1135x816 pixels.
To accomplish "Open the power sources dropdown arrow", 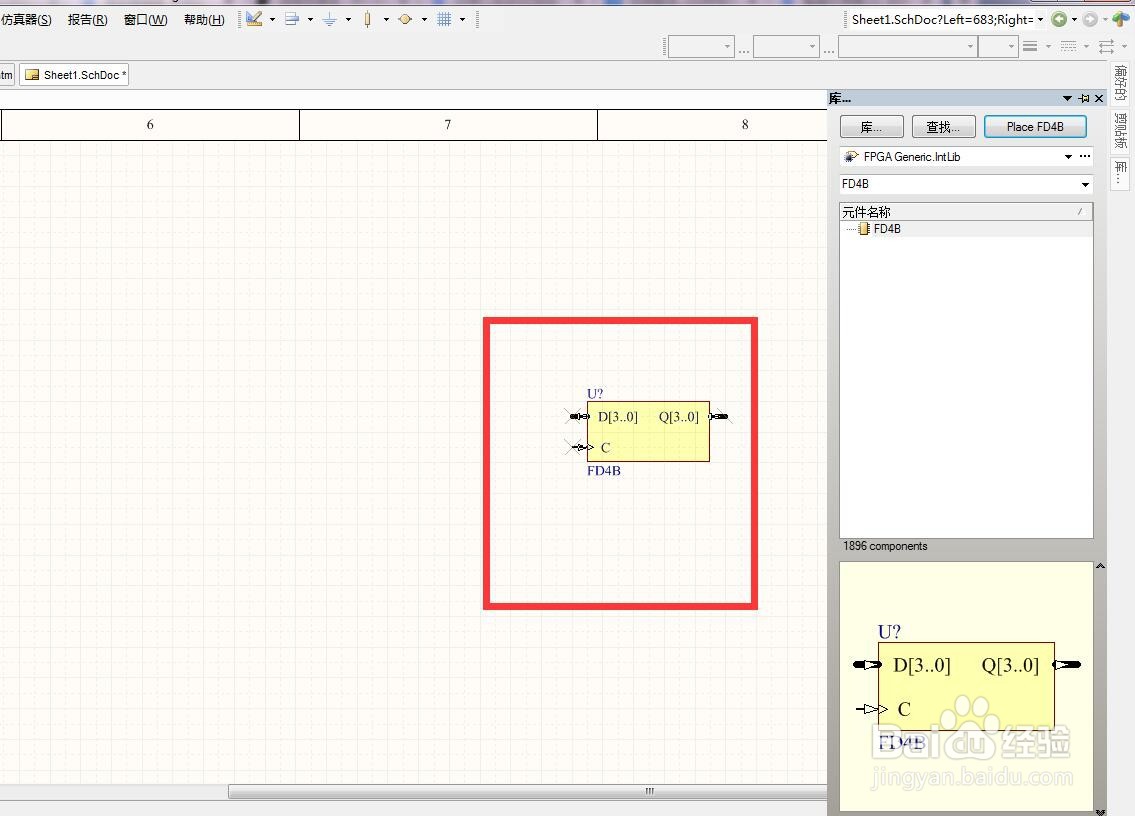I will pyautogui.click(x=348, y=20).
